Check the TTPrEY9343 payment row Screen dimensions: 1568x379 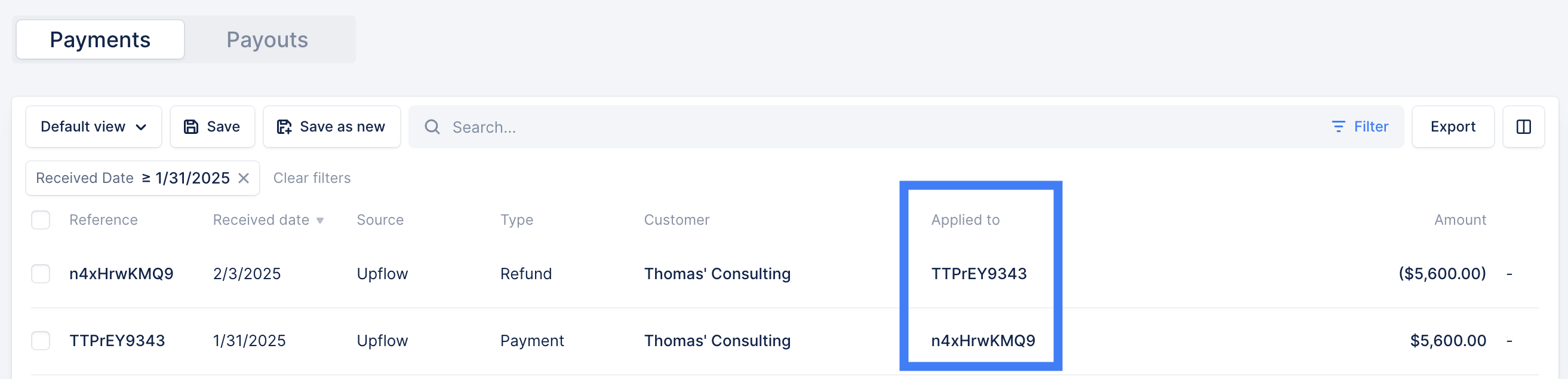tap(41, 341)
